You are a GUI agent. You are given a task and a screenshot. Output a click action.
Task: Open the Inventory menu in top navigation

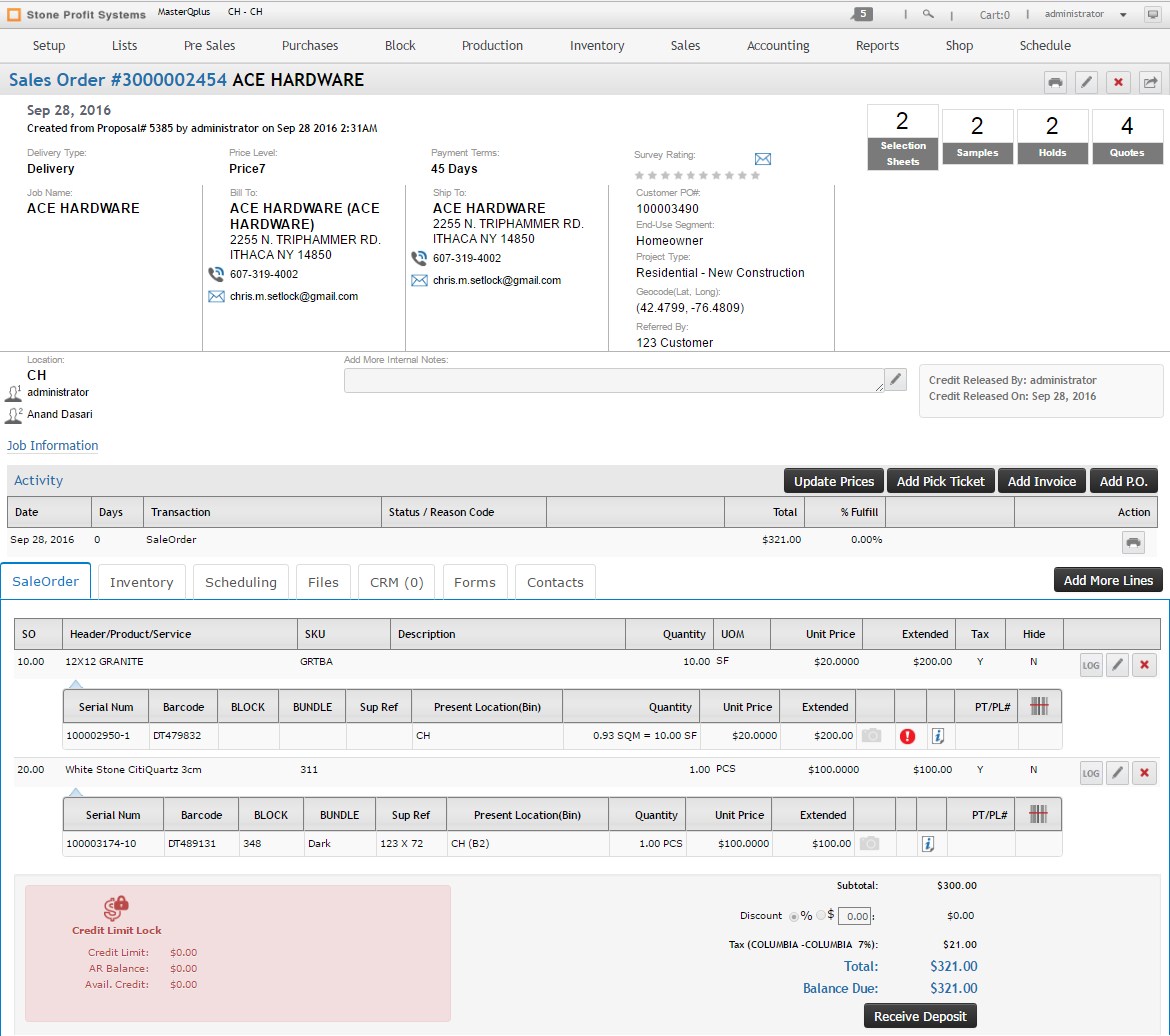click(x=597, y=46)
